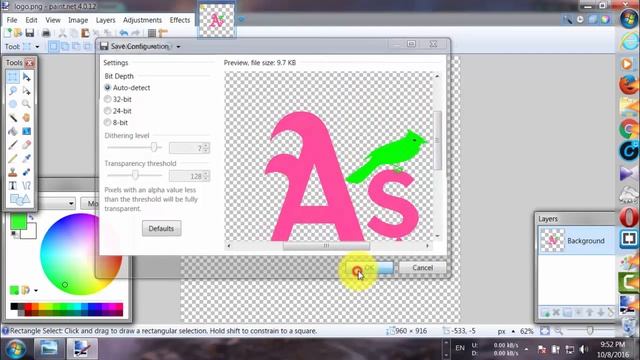
Task: Click the Cancel button
Action: coord(422,268)
